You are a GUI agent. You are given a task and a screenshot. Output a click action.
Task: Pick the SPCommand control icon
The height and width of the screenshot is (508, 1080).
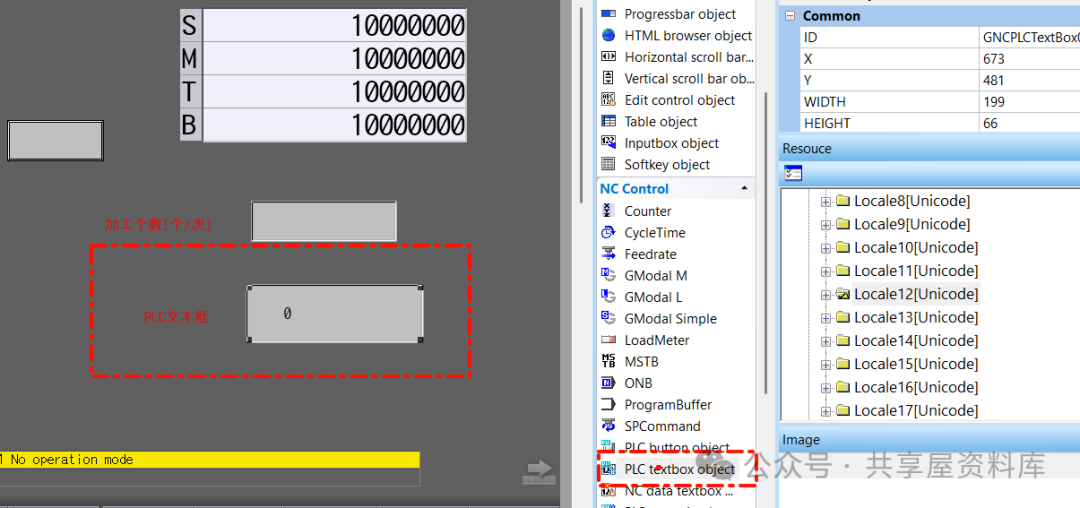tap(608, 426)
